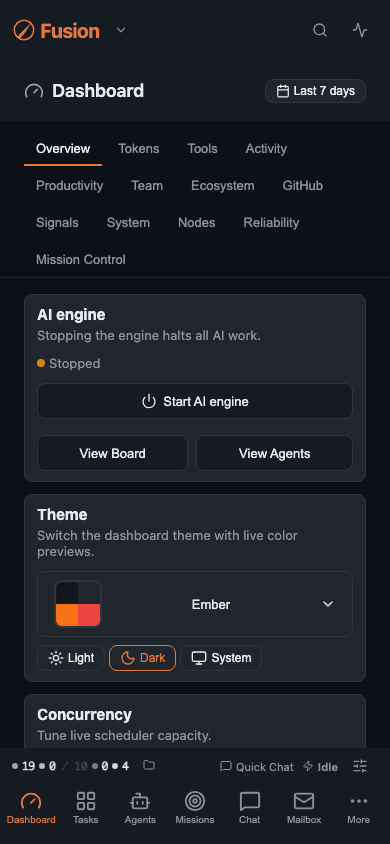Open the Mission Control tab
The height and width of the screenshot is (844, 390).
point(81,259)
